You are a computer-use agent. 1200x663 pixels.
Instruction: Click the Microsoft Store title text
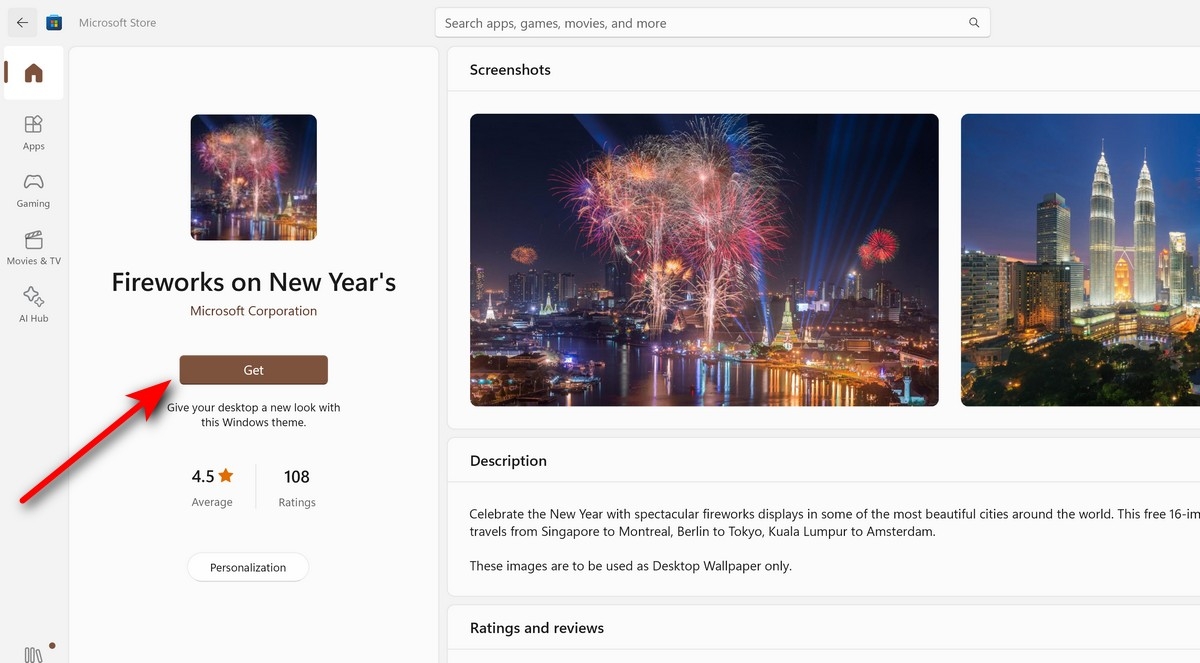pyautogui.click(x=118, y=23)
